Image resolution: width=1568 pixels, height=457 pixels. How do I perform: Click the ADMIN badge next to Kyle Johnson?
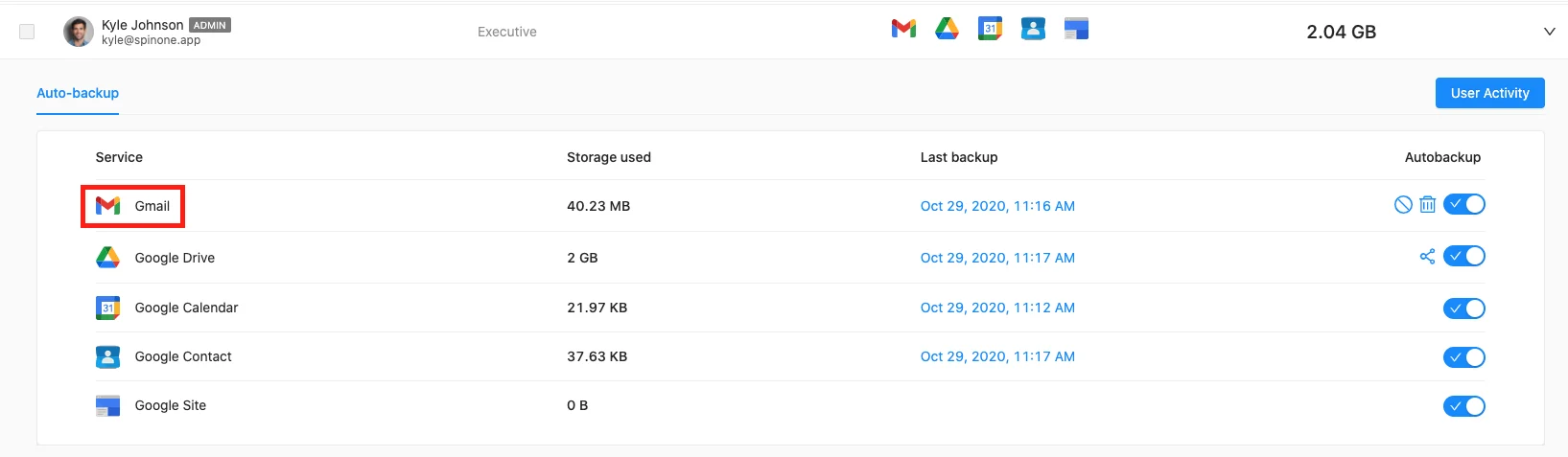click(210, 25)
